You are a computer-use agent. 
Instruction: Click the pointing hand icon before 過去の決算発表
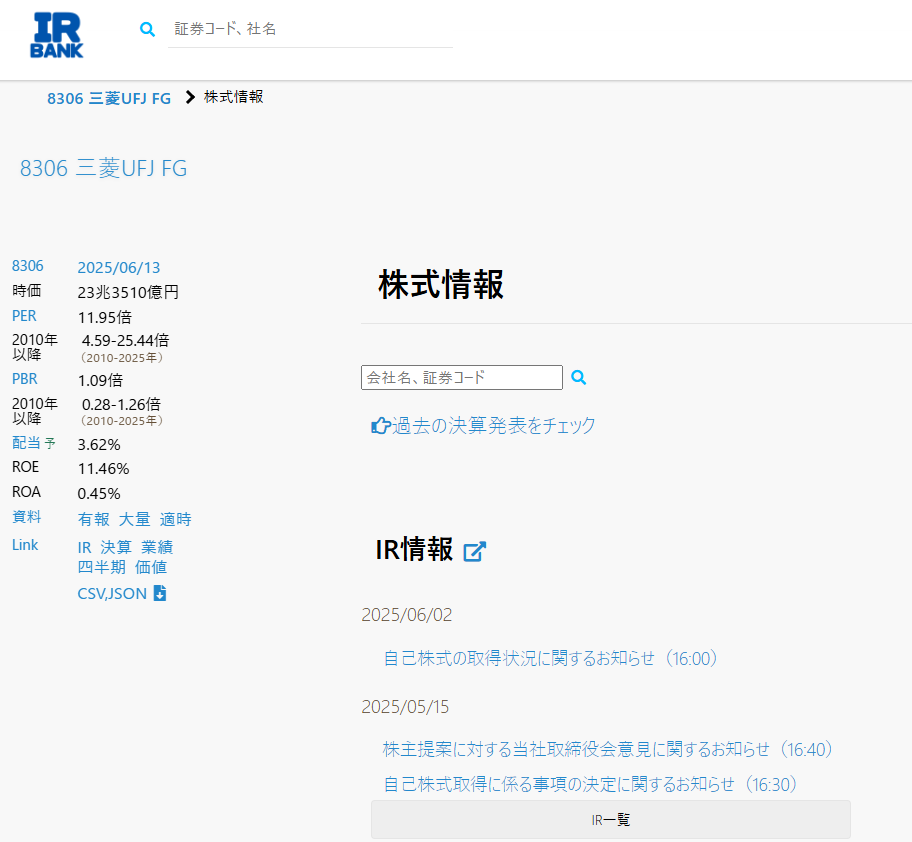point(380,426)
